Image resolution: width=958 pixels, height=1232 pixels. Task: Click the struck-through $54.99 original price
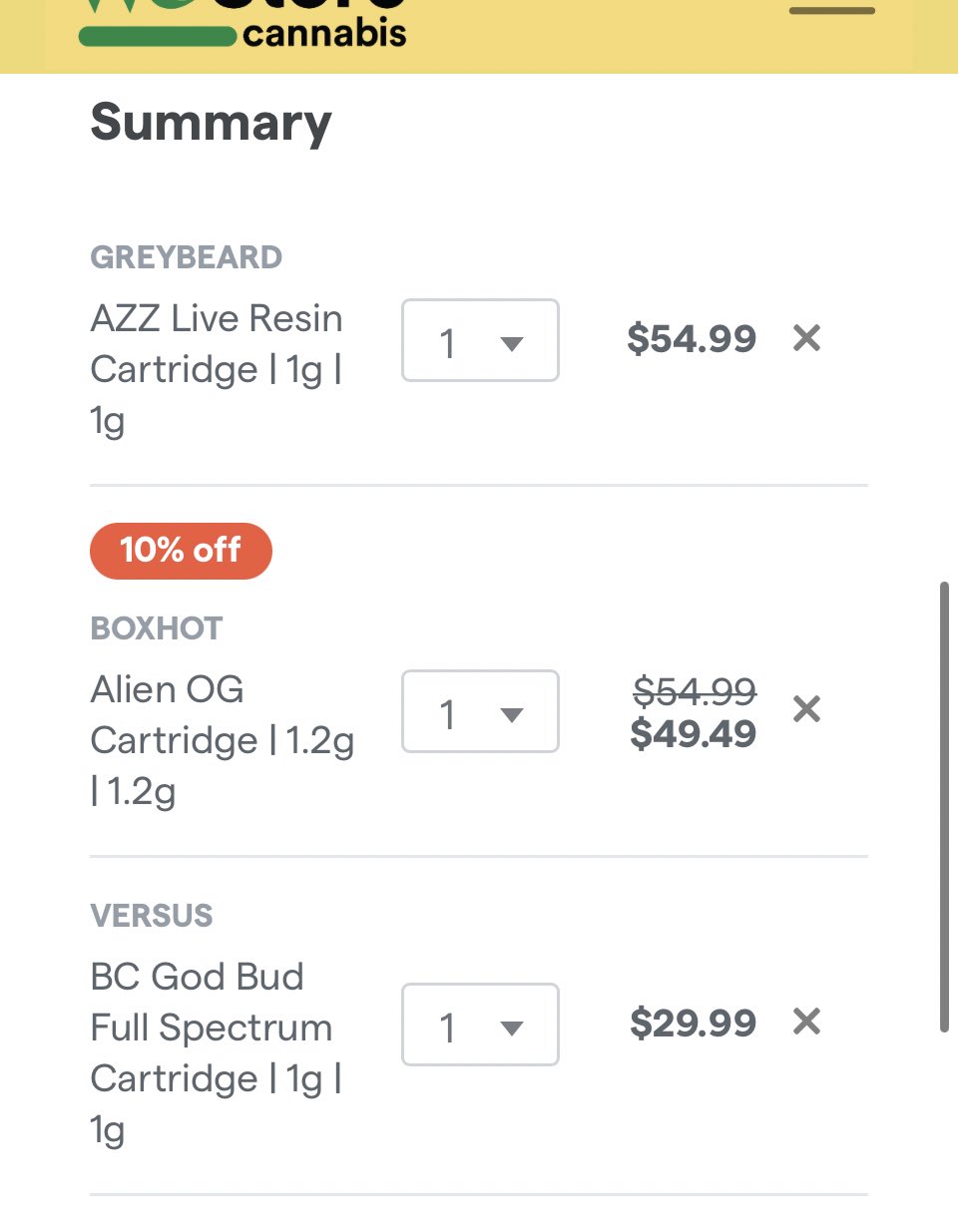point(696,690)
